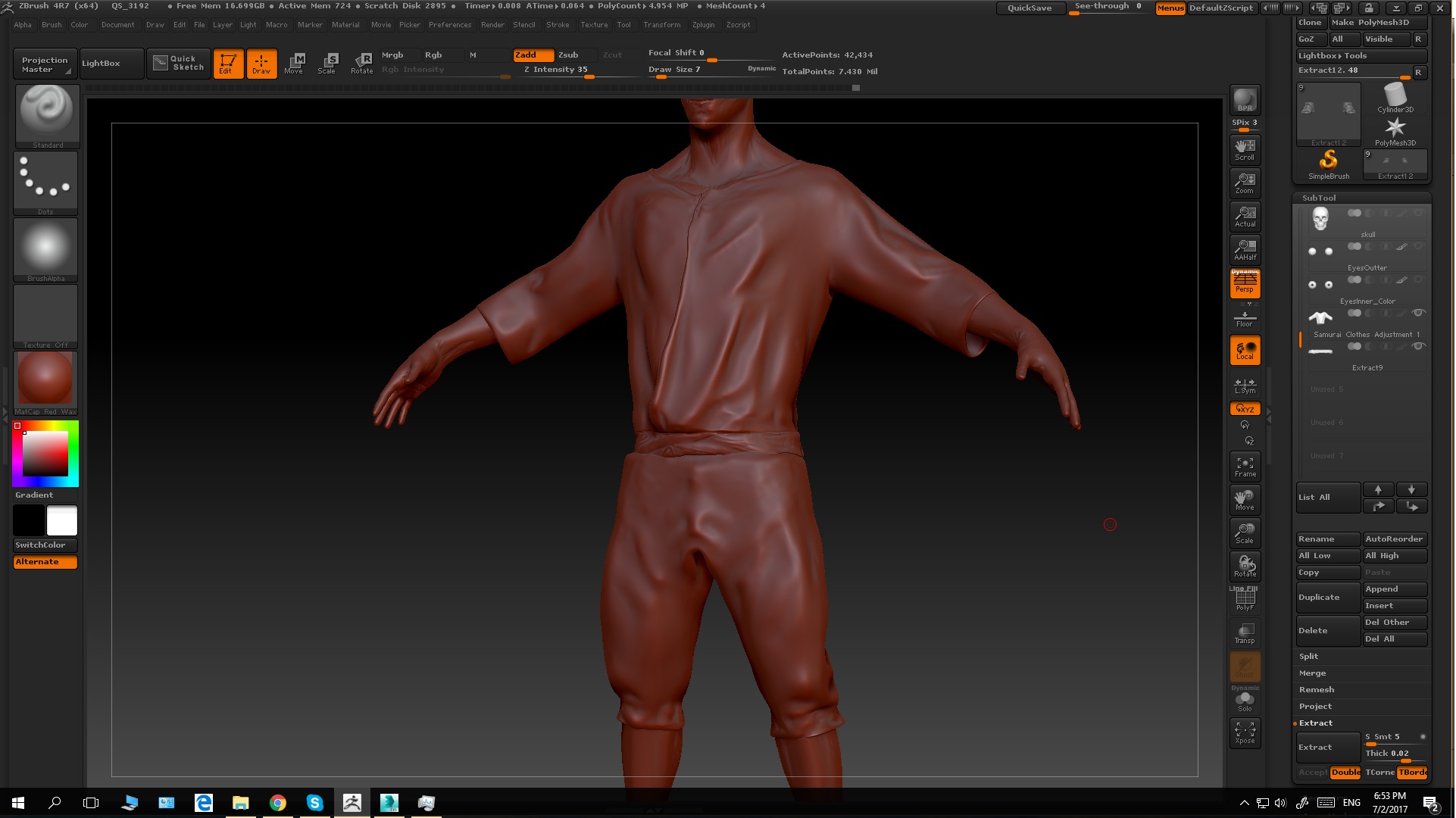Open the Brush menu

pyautogui.click(x=52, y=25)
